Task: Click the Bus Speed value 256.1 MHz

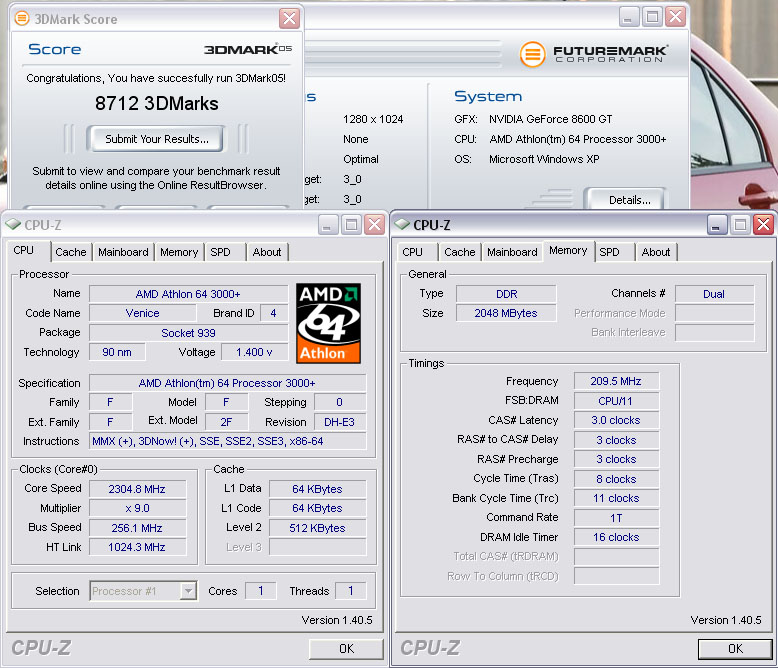Action: click(x=137, y=528)
